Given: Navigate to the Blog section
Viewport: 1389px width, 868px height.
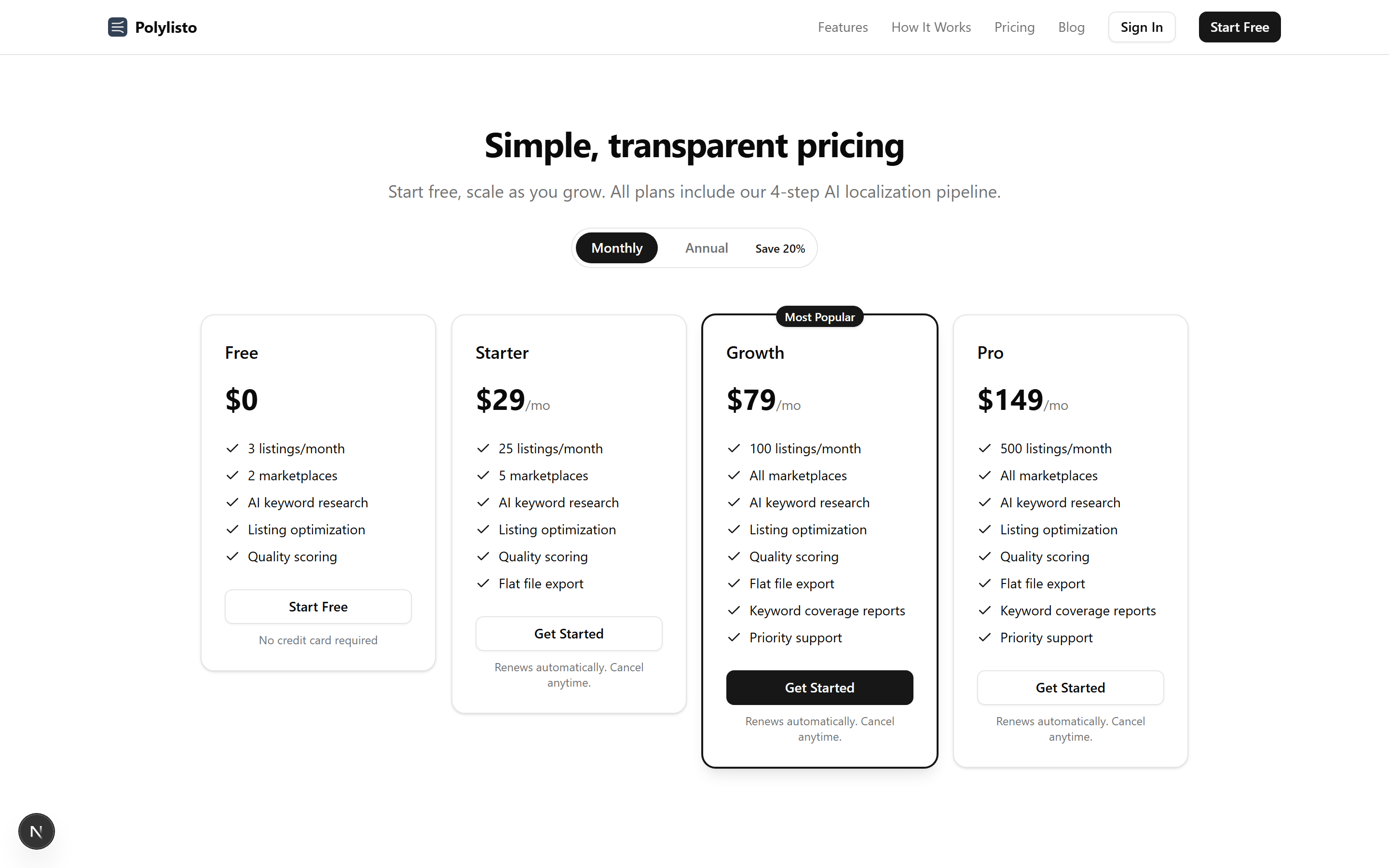Looking at the screenshot, I should point(1071,27).
